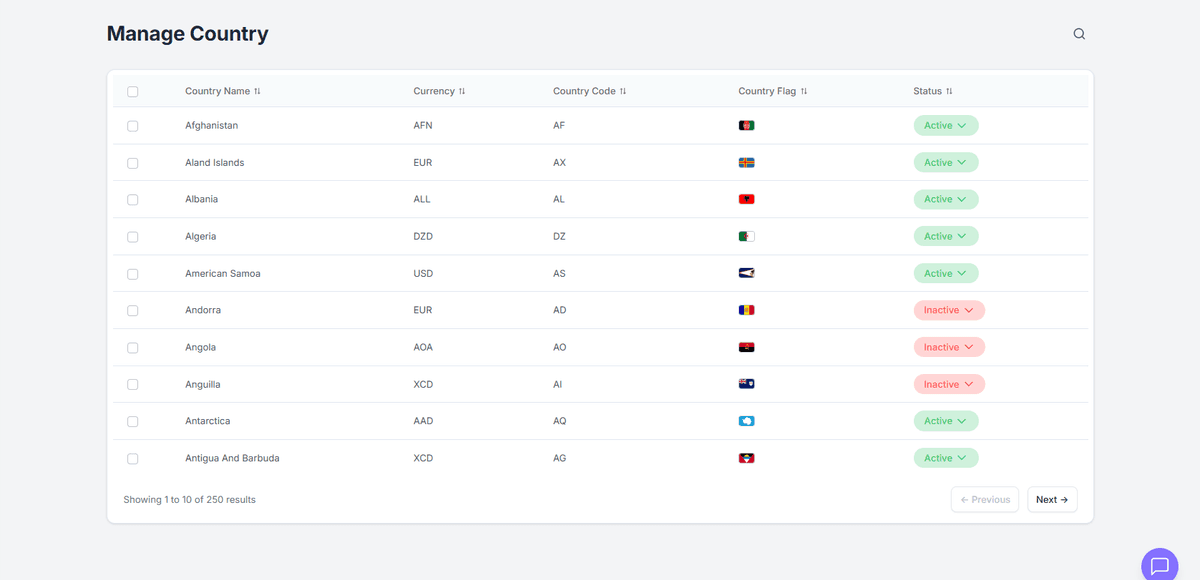Click the Aland Islands flag icon
1200x580 pixels.
pos(746,162)
